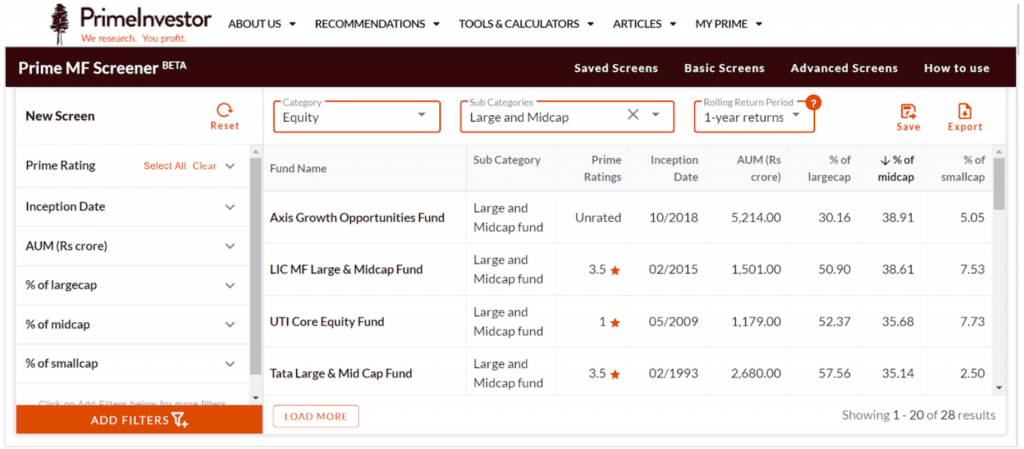Click star rating of LIC MF Large & Midcap
1024x449 pixels.
click(x=615, y=270)
